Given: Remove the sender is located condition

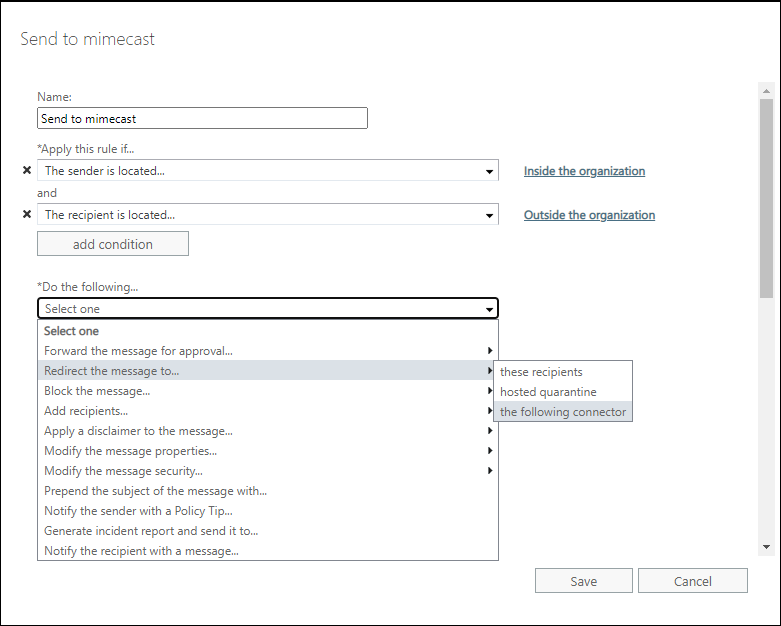Looking at the screenshot, I should (27, 171).
